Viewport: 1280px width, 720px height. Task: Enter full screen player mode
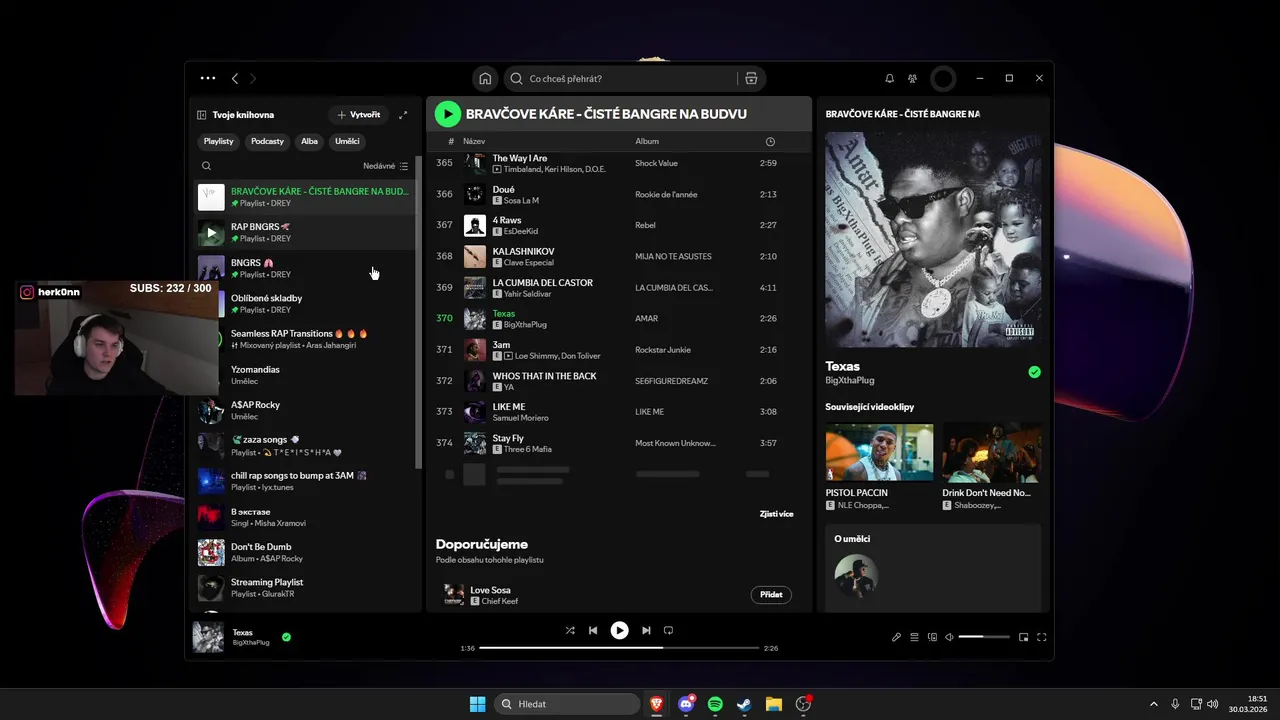[x=1042, y=637]
